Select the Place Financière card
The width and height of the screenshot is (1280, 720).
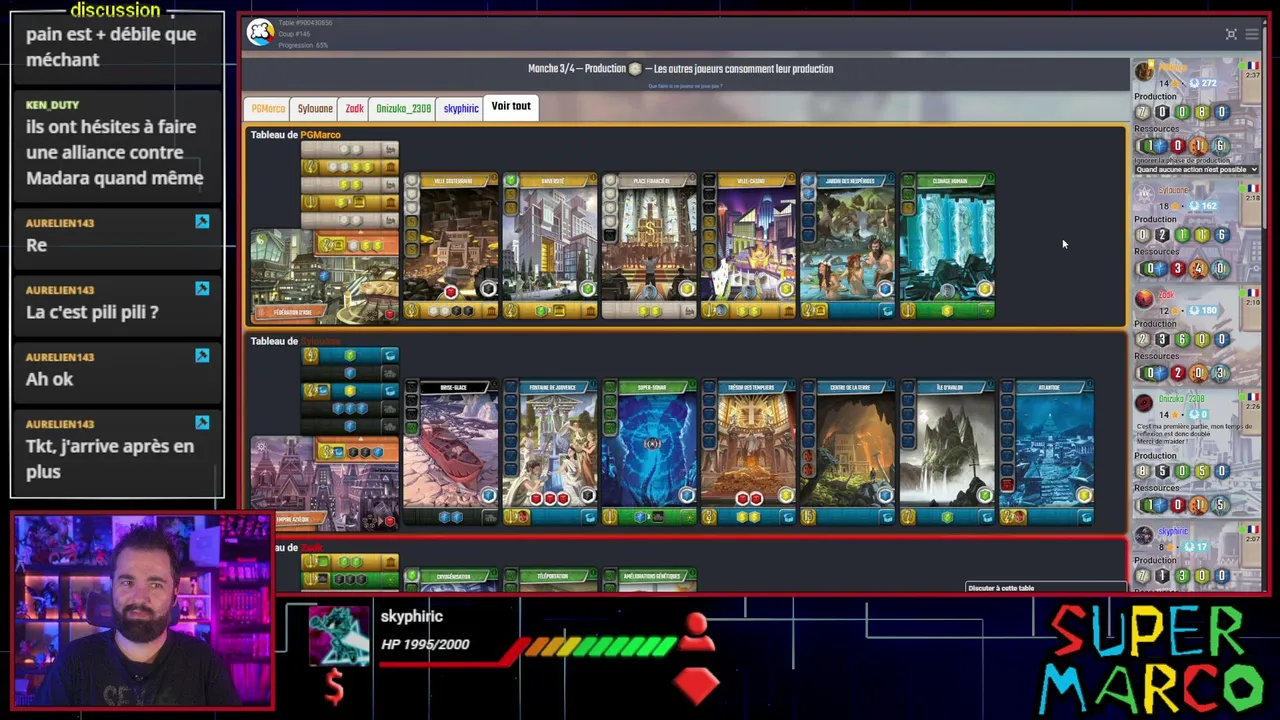pyautogui.click(x=649, y=246)
